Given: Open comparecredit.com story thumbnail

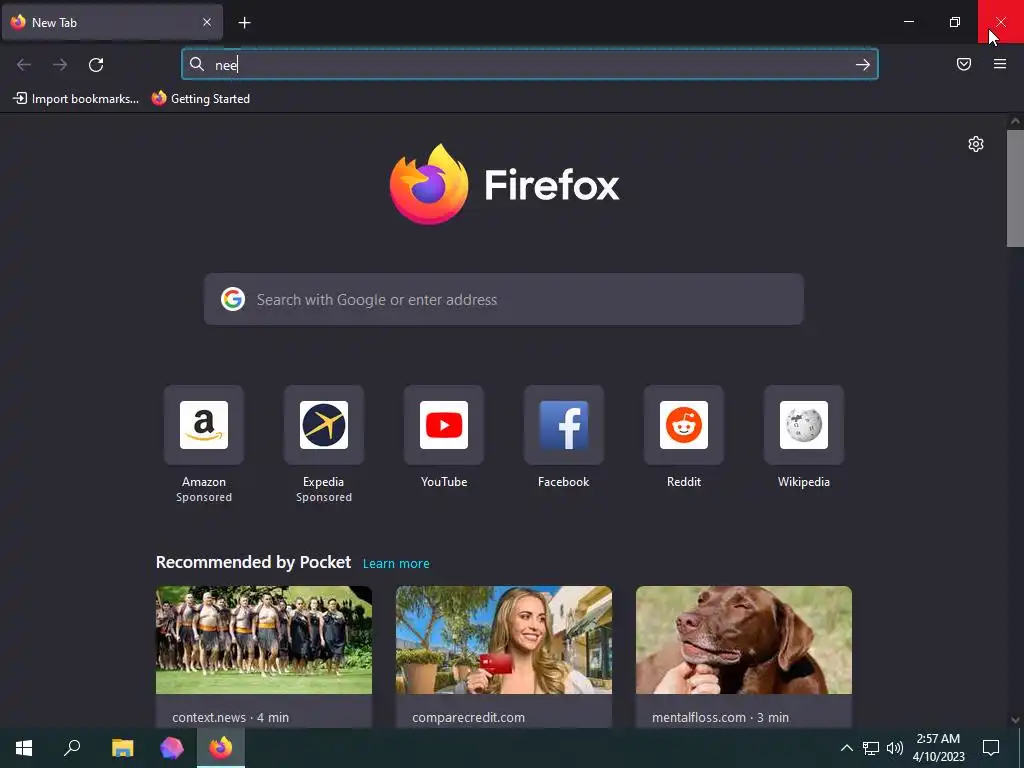Looking at the screenshot, I should tap(504, 640).
